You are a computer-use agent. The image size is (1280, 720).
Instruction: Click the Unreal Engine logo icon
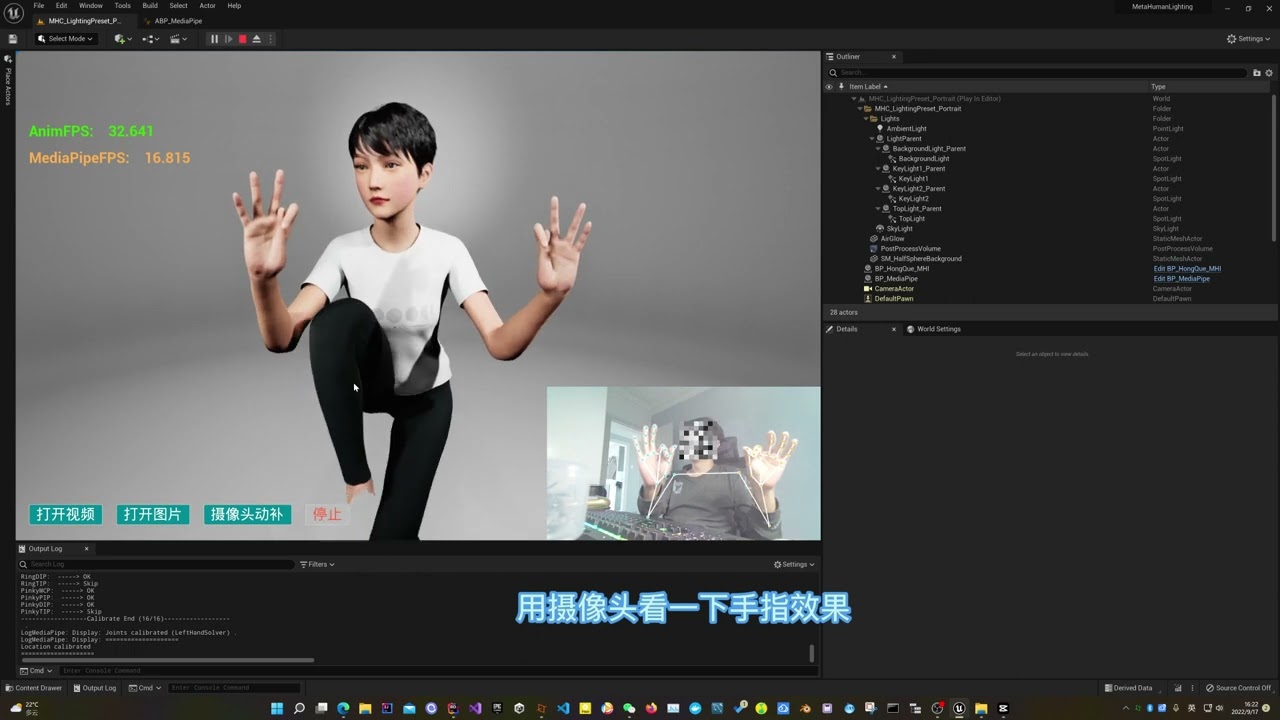coord(12,11)
